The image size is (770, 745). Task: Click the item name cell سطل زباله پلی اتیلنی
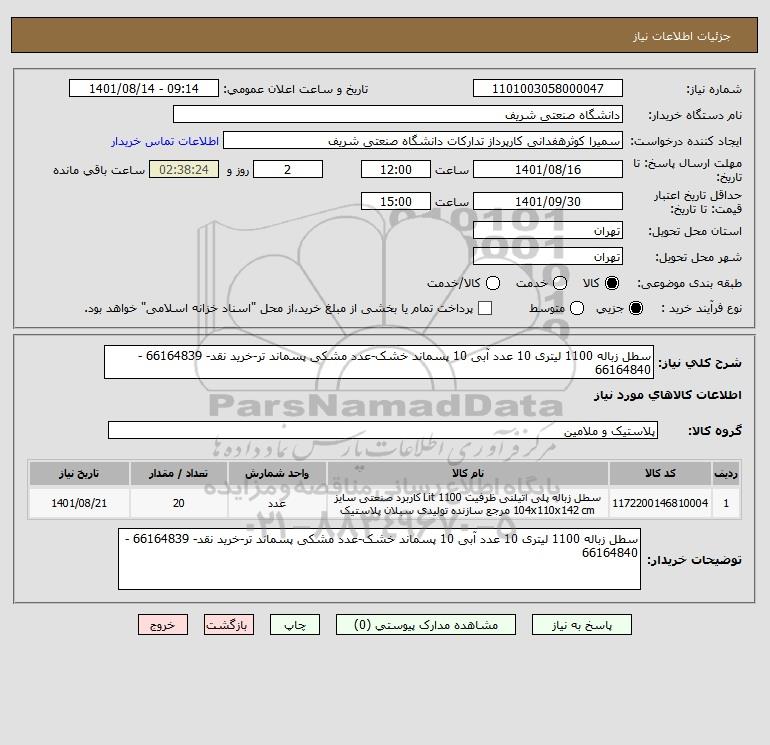pyautogui.click(x=468, y=503)
